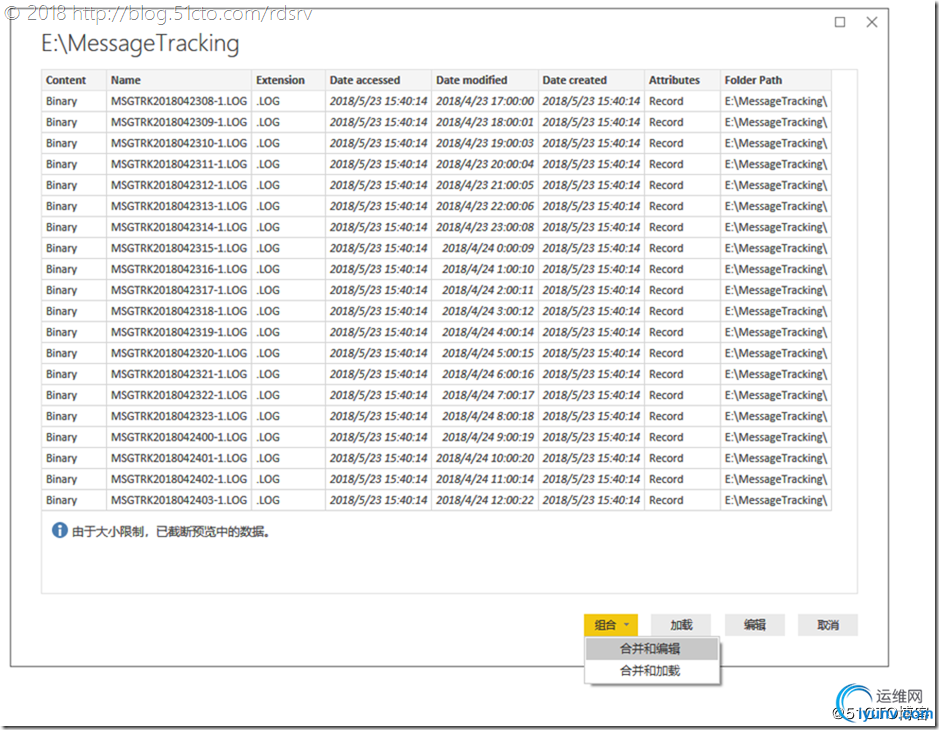Select file name MSGTRK2018042402-1.LOG

(x=178, y=479)
